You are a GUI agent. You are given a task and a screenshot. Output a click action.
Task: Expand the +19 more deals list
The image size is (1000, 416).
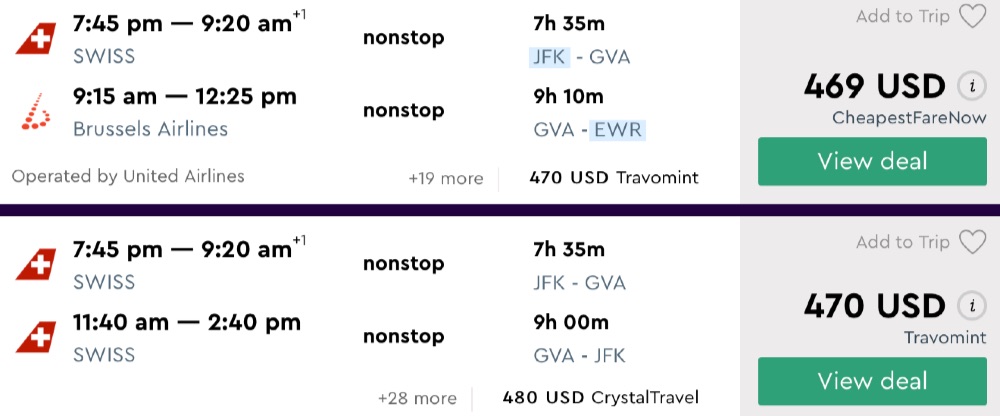[445, 178]
